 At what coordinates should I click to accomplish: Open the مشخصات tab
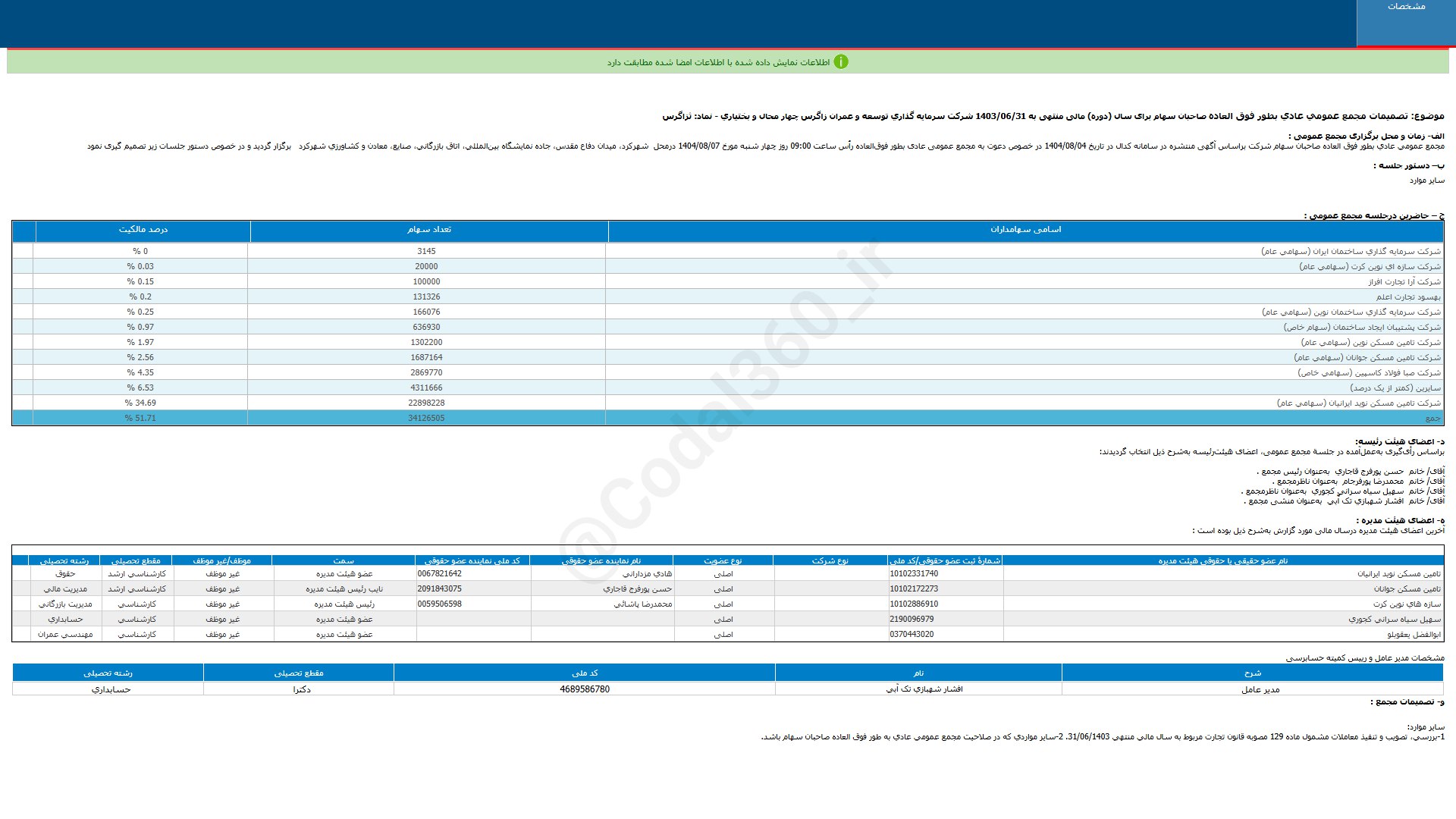point(1406,7)
